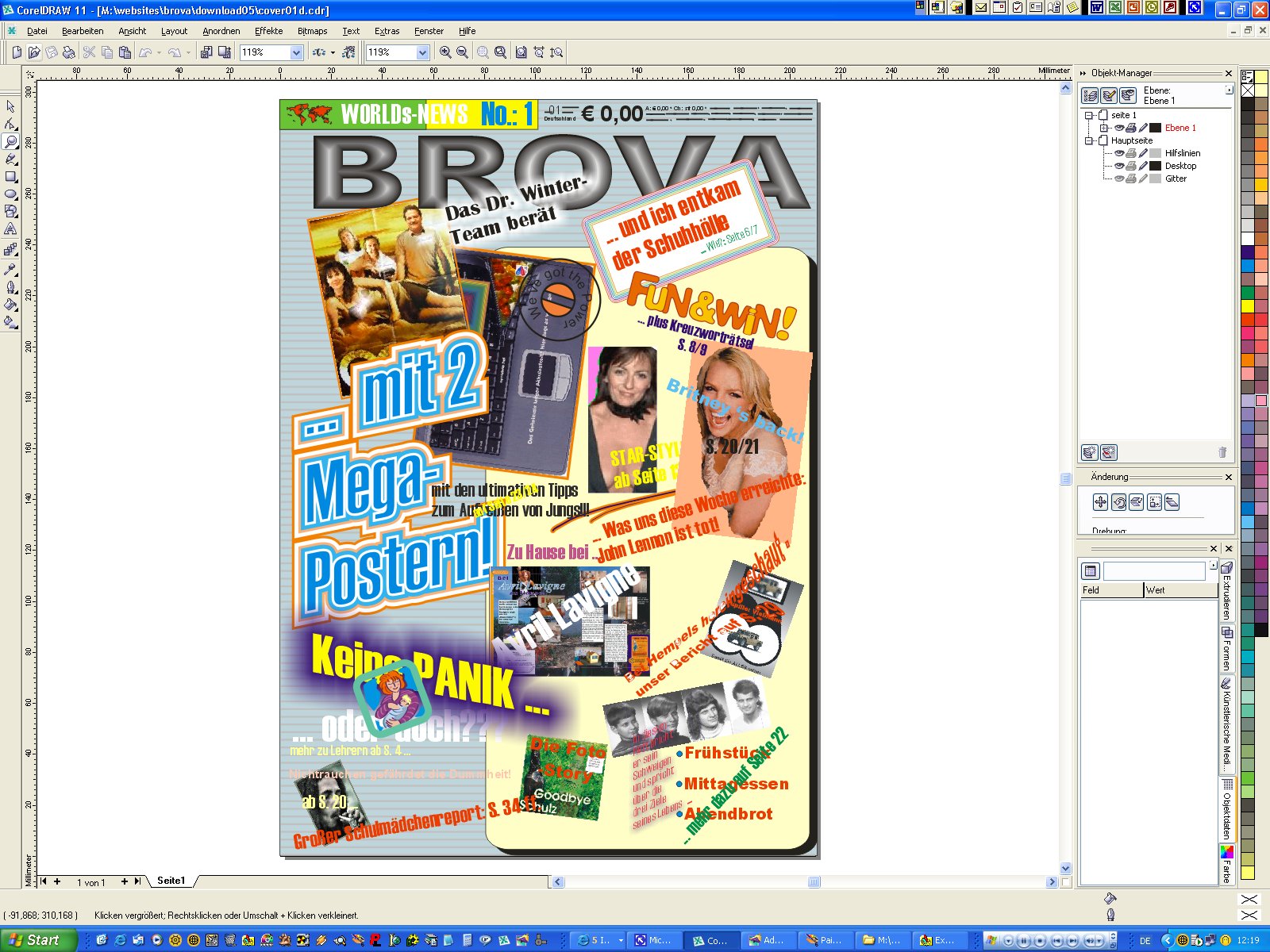Open the Effekte menu
Viewport: 1270px width, 952px height.
point(268,31)
